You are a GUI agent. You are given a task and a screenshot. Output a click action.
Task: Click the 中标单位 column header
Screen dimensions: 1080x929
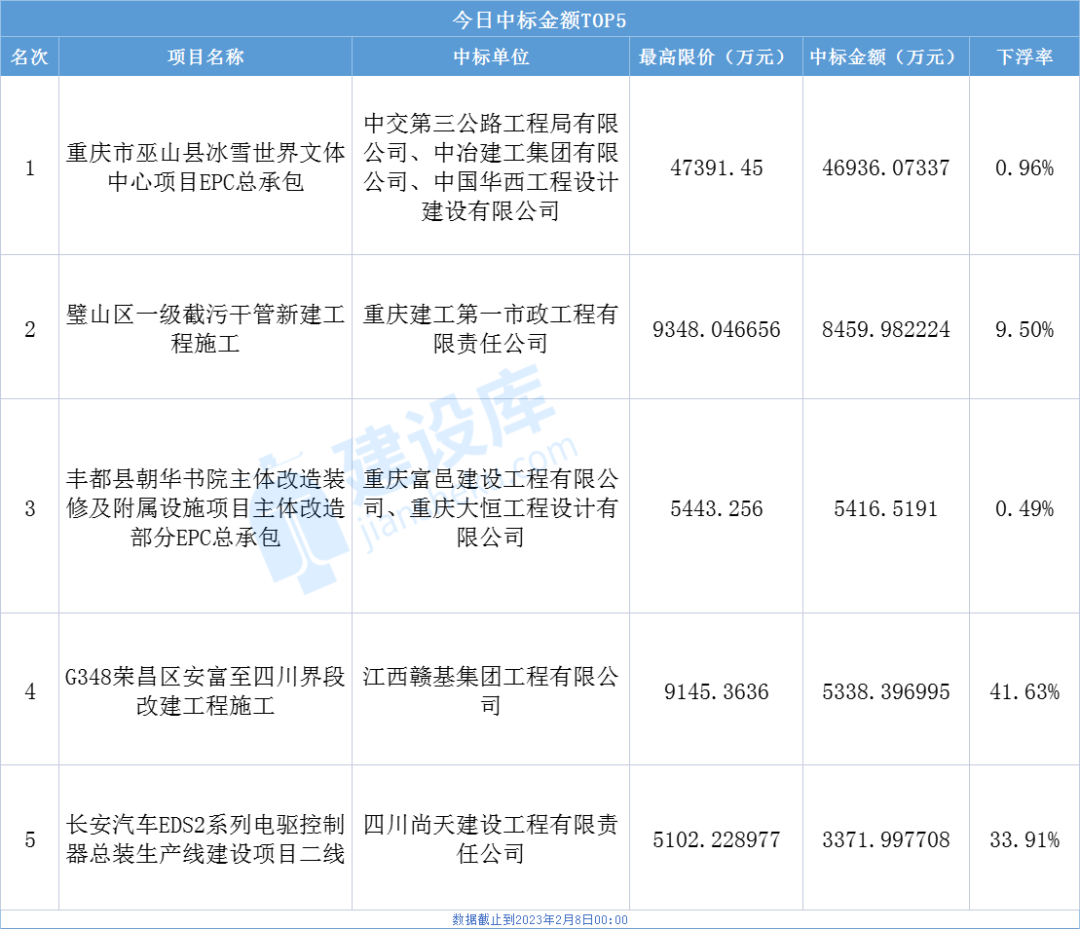click(490, 57)
